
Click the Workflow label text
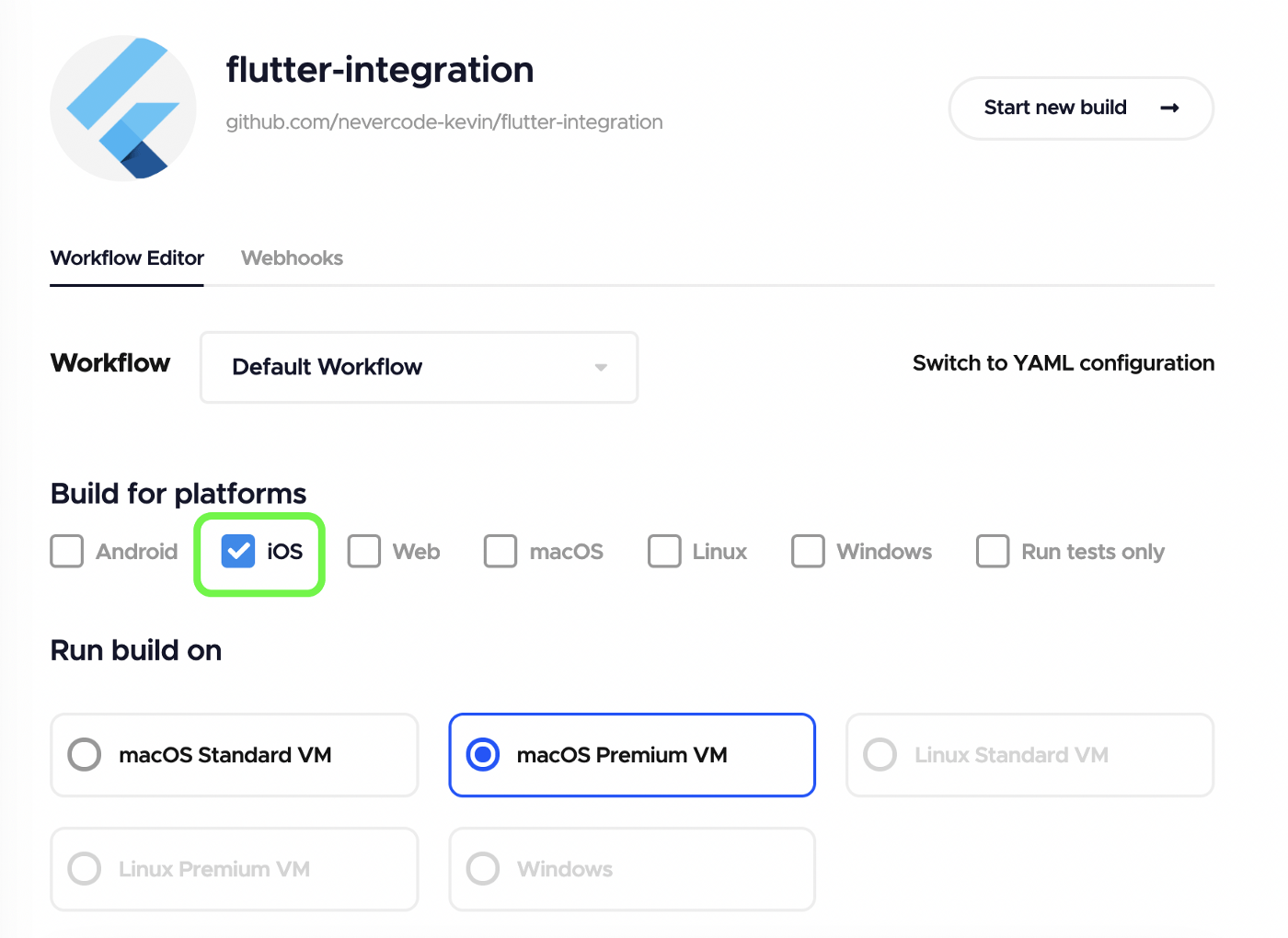[110, 363]
